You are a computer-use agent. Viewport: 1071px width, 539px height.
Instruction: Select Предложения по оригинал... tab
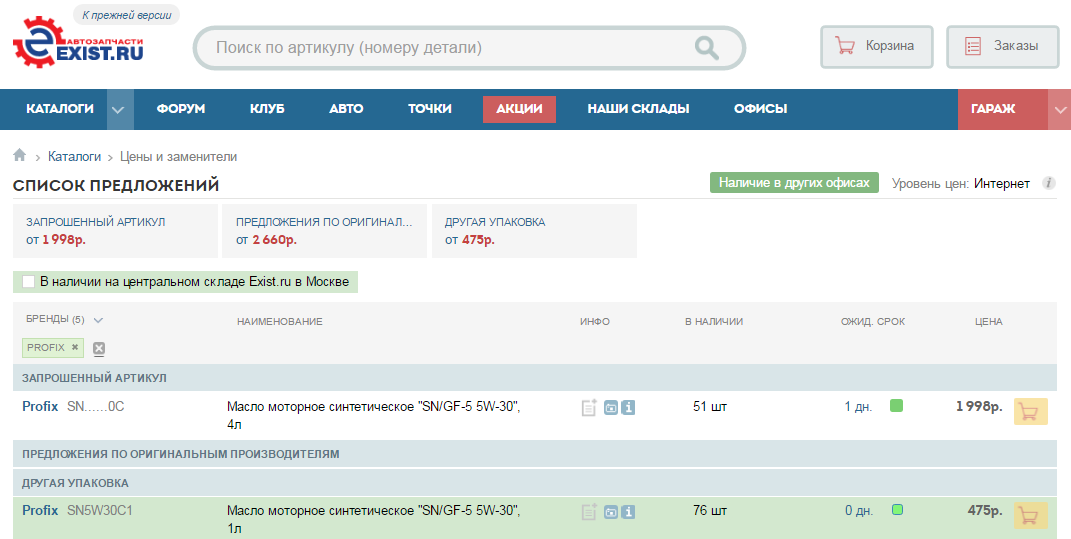[x=324, y=231]
